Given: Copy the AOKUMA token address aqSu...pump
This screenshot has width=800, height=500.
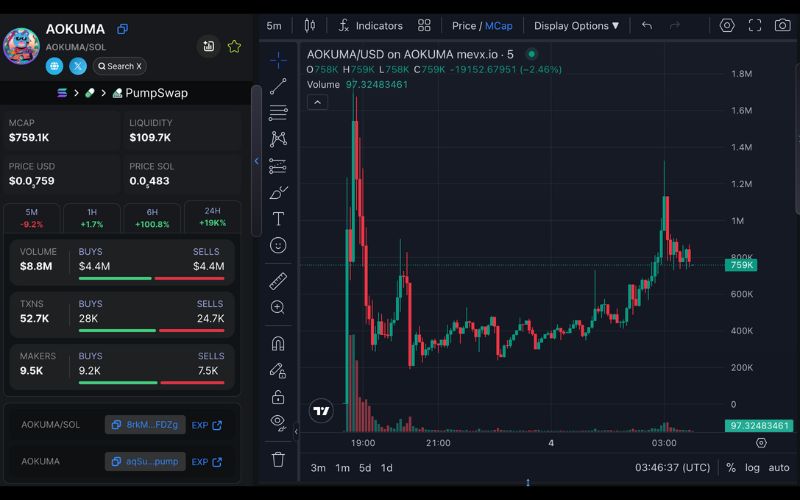Looking at the screenshot, I should coord(145,461).
